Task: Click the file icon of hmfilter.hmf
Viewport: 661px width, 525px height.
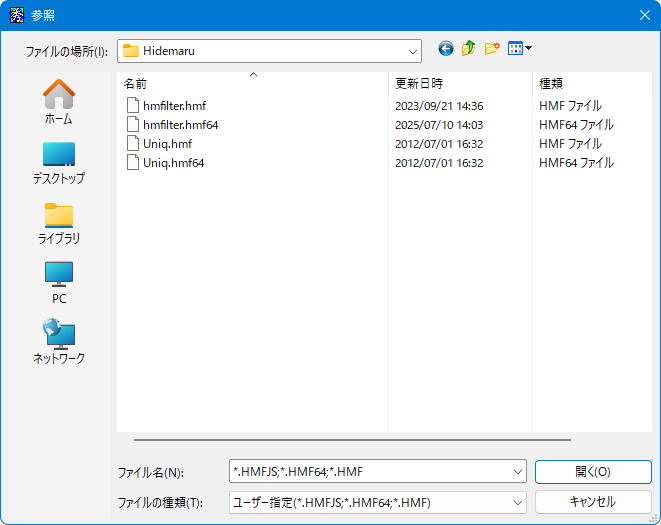Action: (133, 105)
